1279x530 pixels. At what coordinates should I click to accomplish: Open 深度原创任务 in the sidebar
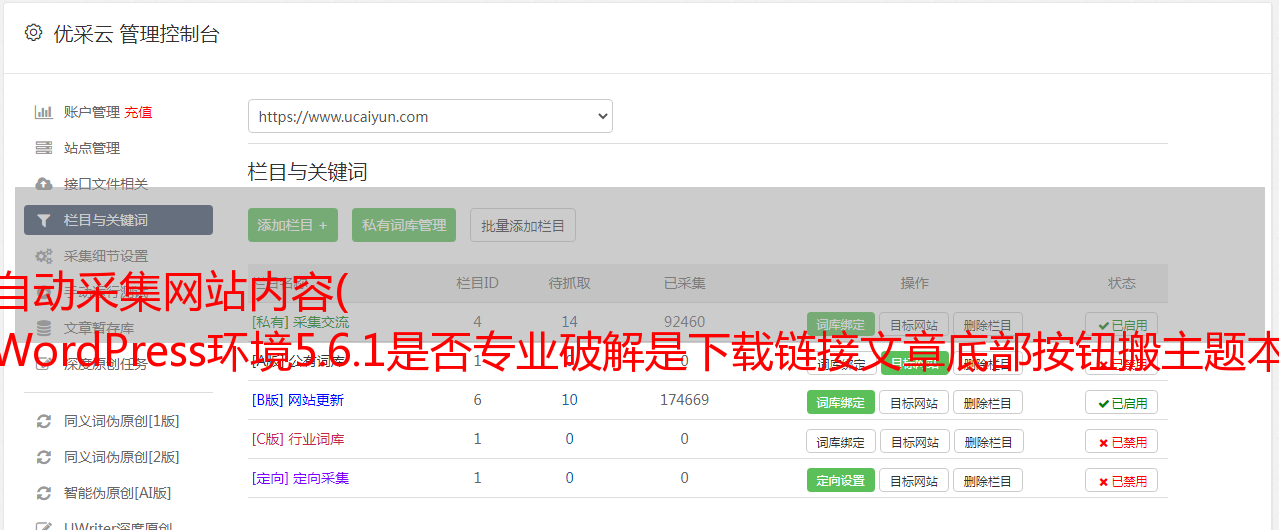tap(106, 363)
